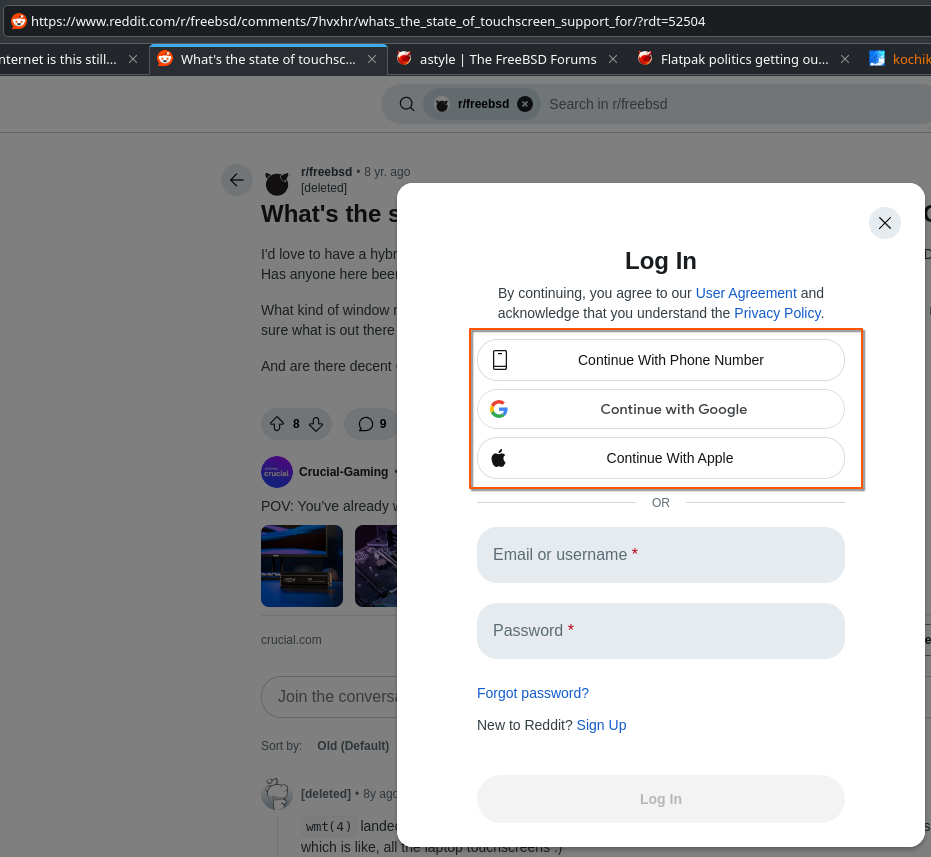Click into the Password field
The width and height of the screenshot is (931, 857).
point(660,631)
